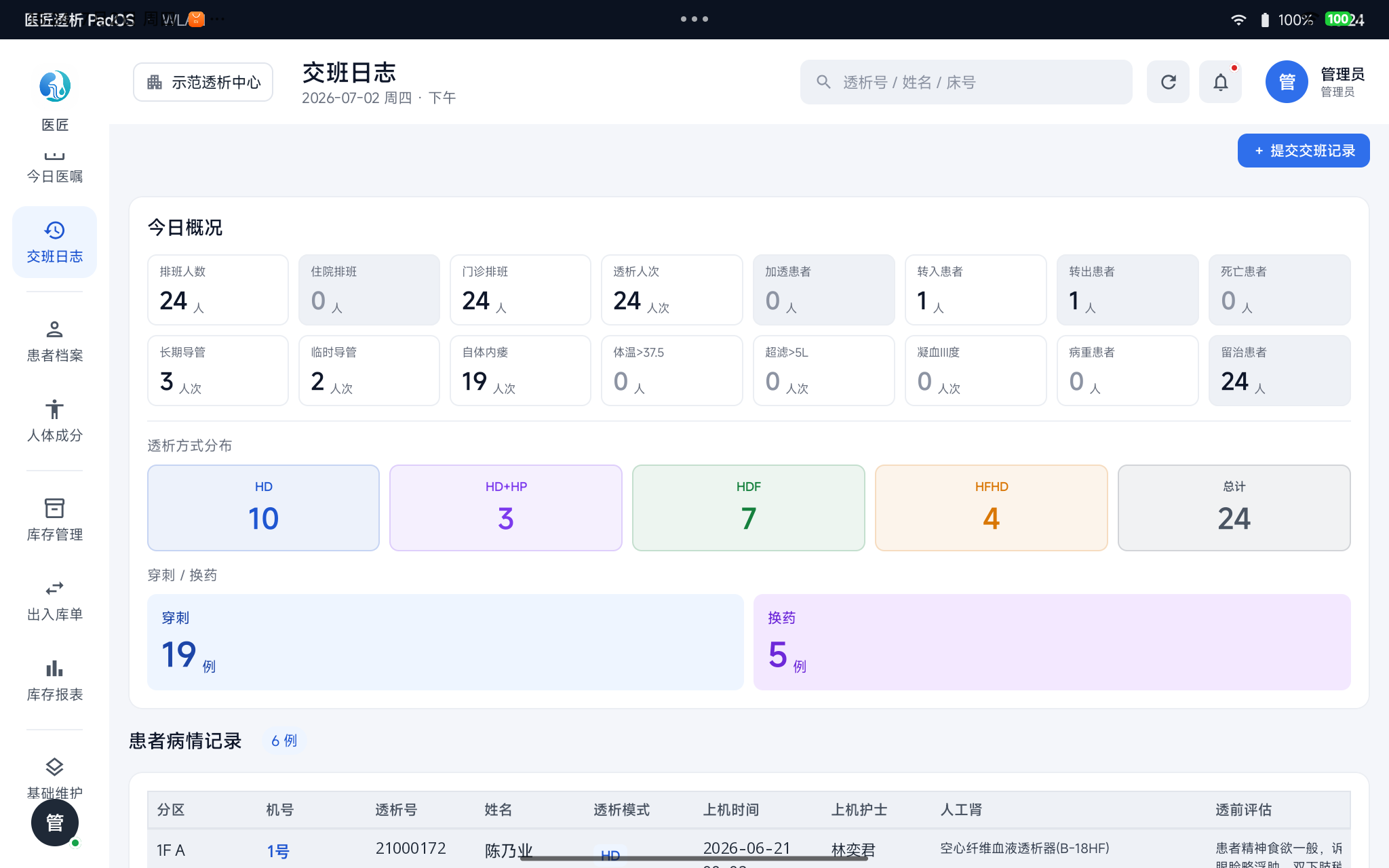Refresh the page with the reload icon

click(x=1168, y=82)
